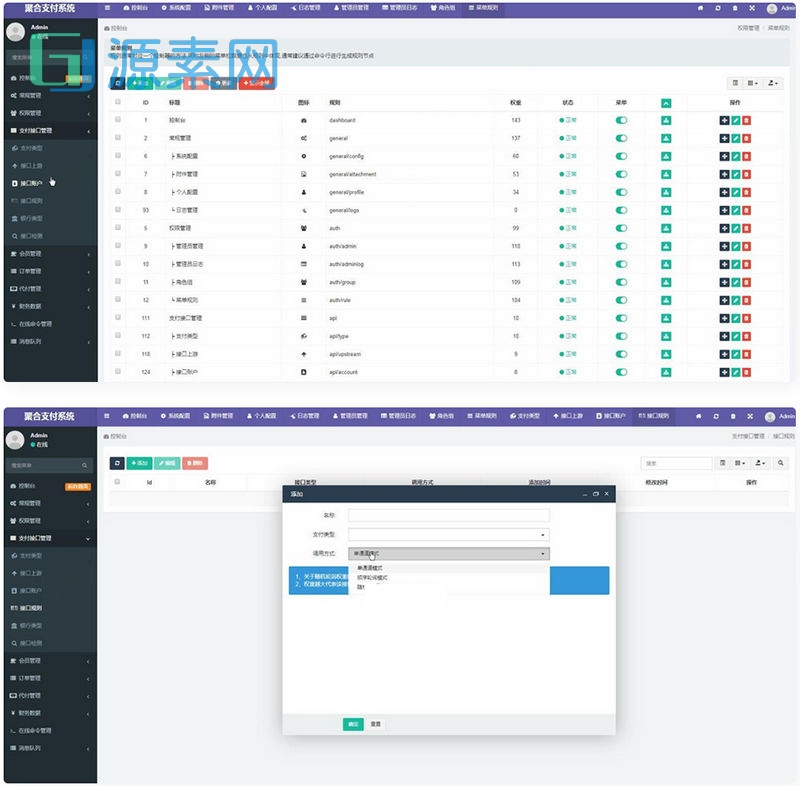Click the 名称 input field in the 添加 dialog
The width and height of the screenshot is (800, 786).
tap(448, 515)
